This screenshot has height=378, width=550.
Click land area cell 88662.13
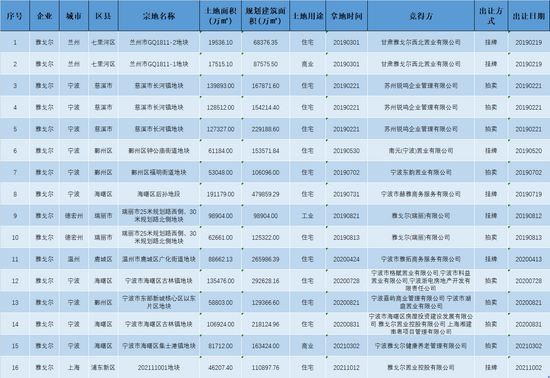pyautogui.click(x=220, y=259)
